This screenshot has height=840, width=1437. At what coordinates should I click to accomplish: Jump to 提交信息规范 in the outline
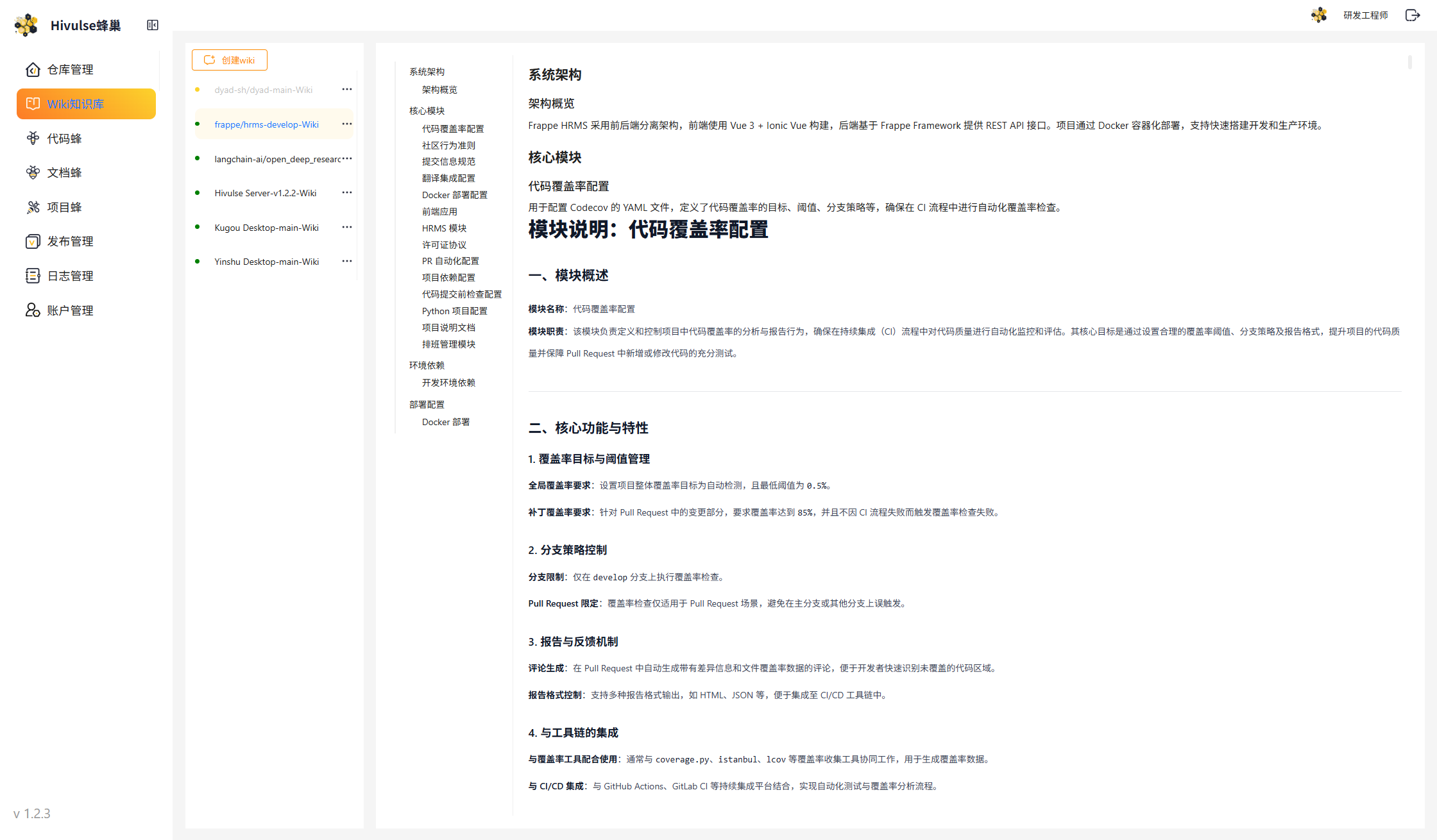[x=448, y=162]
